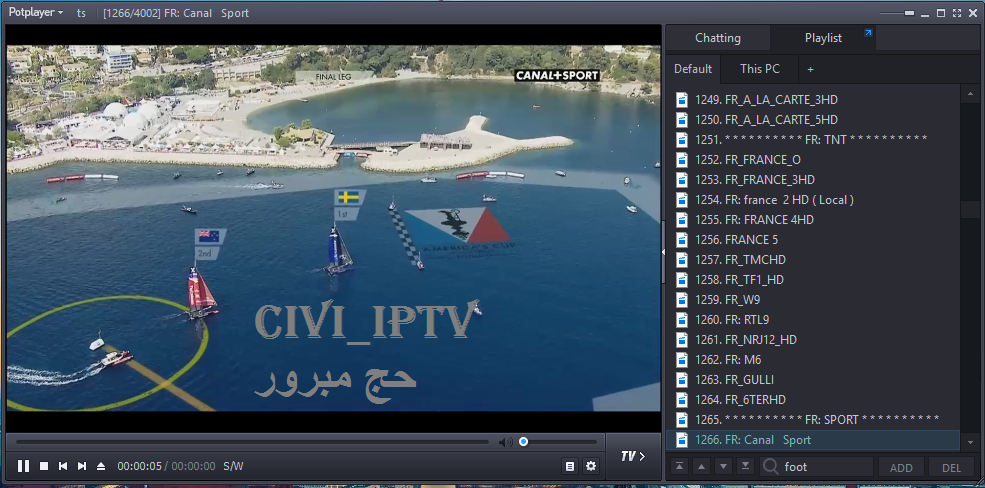Screen dimensions: 985x488
Task: Toggle fullscreen mode from title bar
Action: click(957, 12)
